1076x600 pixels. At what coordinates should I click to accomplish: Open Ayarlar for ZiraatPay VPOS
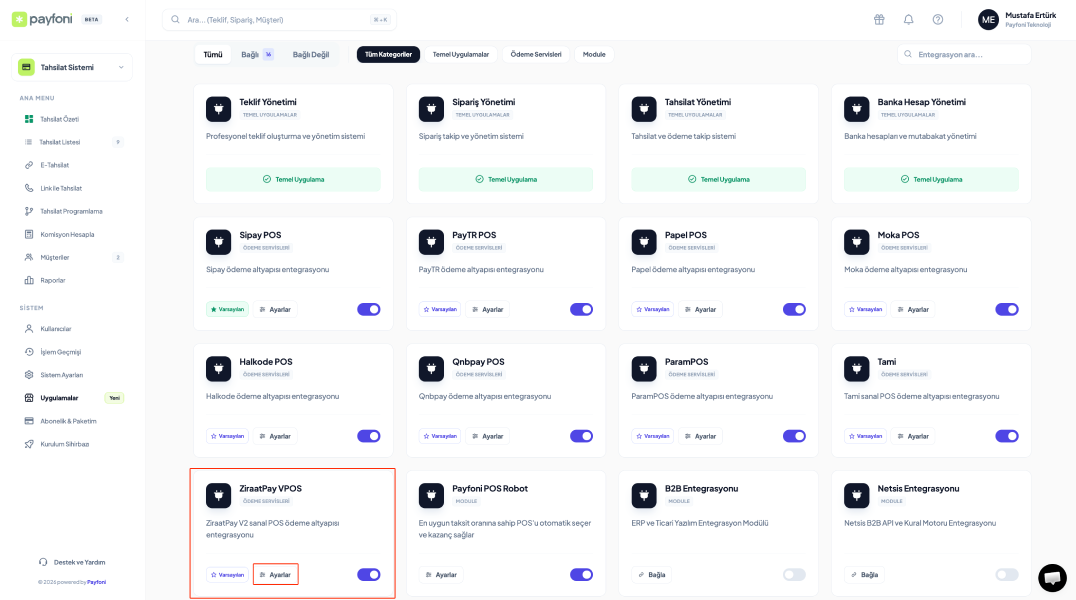click(276, 575)
